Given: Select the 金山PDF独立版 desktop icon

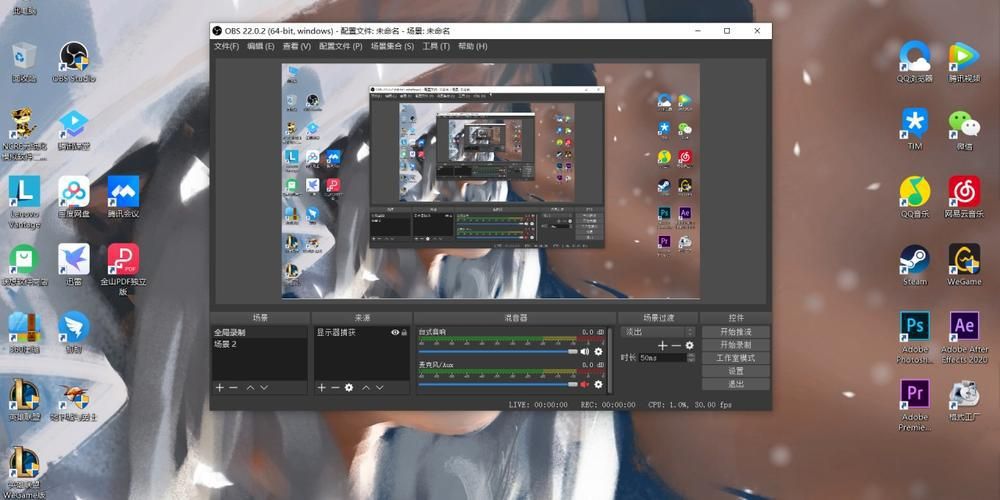Looking at the screenshot, I should tap(123, 270).
